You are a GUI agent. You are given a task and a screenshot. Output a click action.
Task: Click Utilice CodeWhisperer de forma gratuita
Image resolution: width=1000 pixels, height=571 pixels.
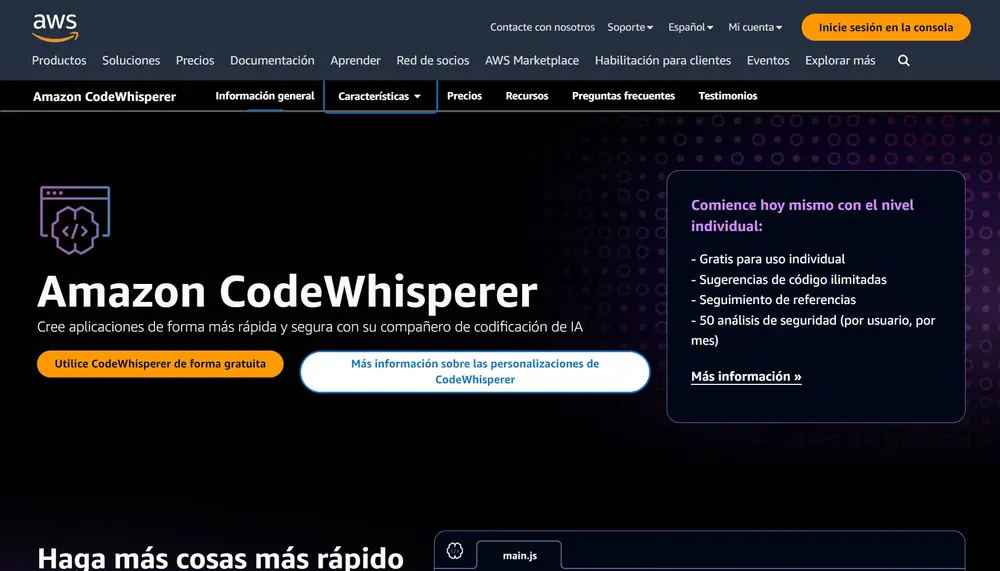click(160, 364)
